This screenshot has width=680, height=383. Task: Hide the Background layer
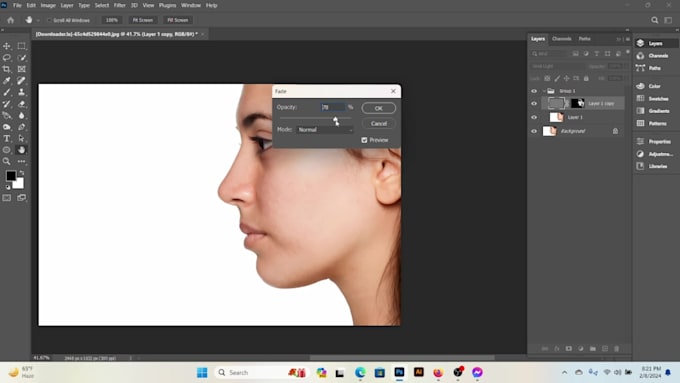point(534,131)
